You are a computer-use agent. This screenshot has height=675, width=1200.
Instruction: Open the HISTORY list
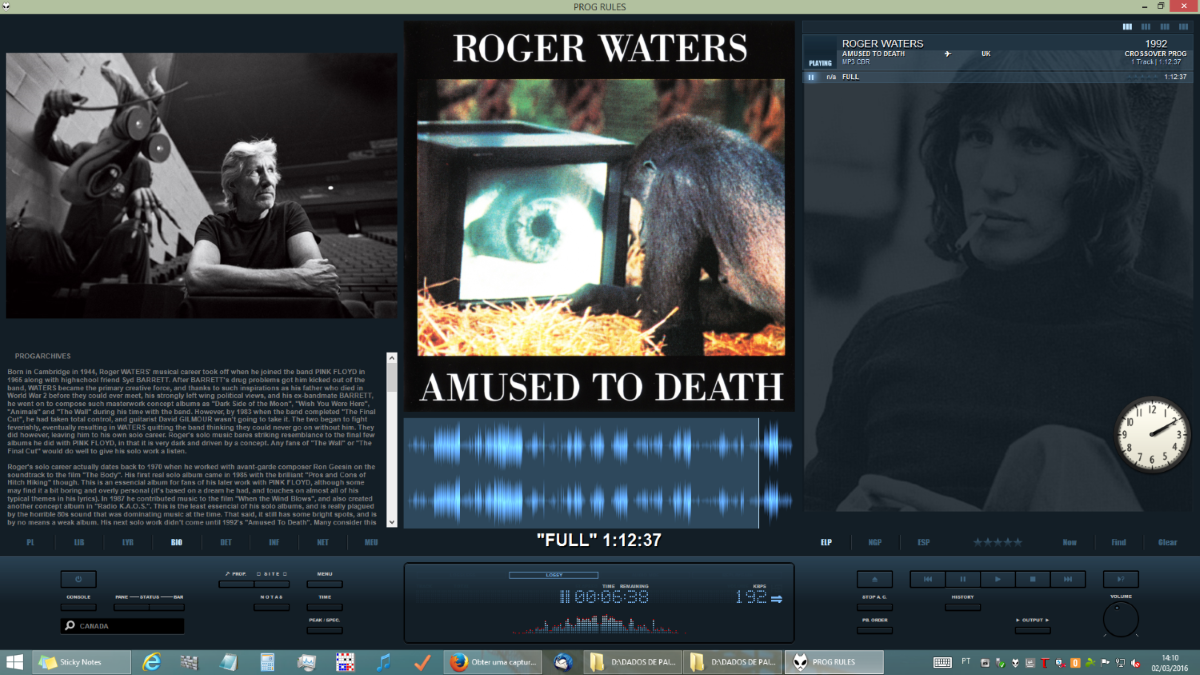(963, 606)
